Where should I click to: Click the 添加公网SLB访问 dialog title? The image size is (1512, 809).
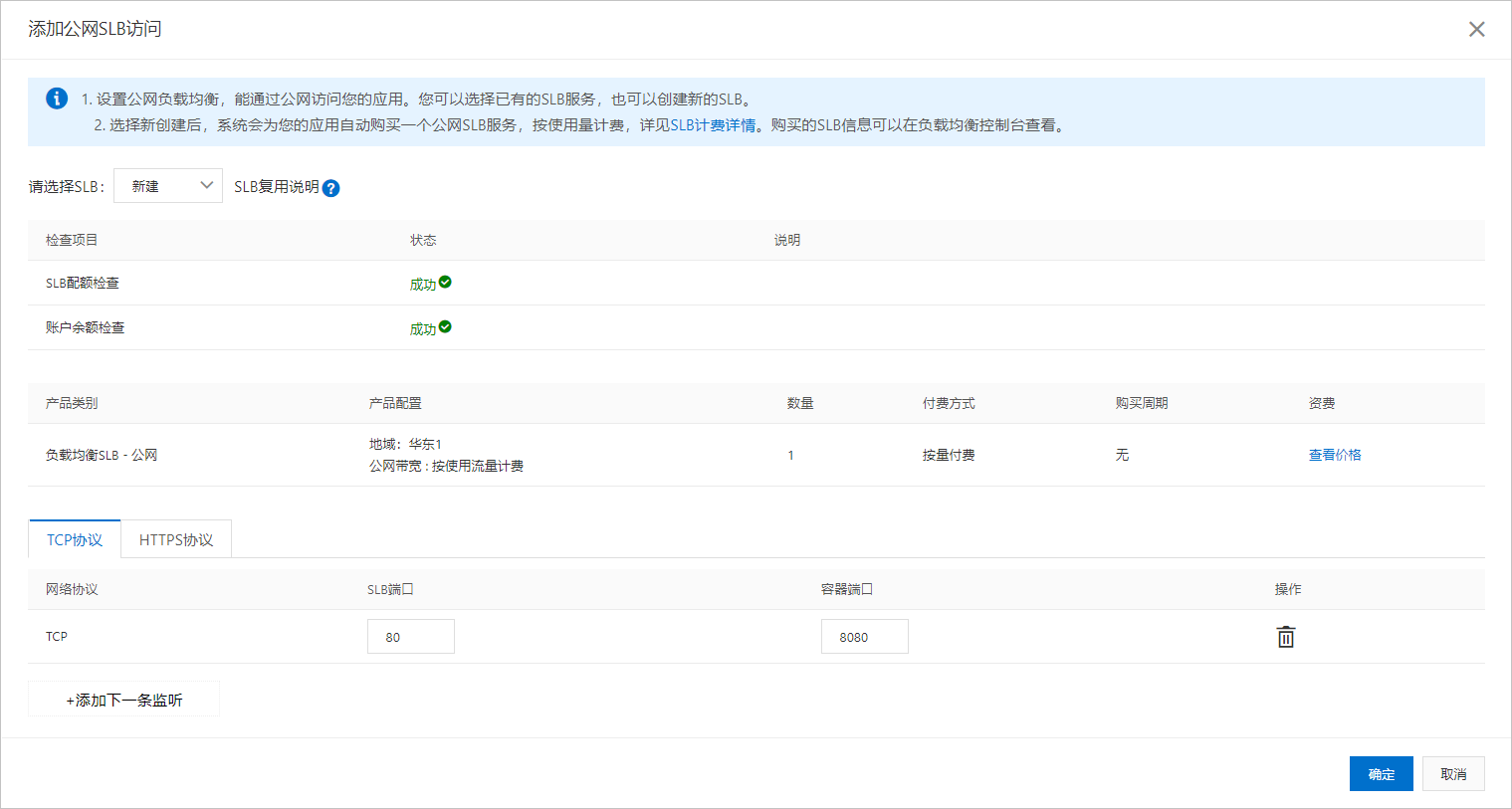pos(95,29)
